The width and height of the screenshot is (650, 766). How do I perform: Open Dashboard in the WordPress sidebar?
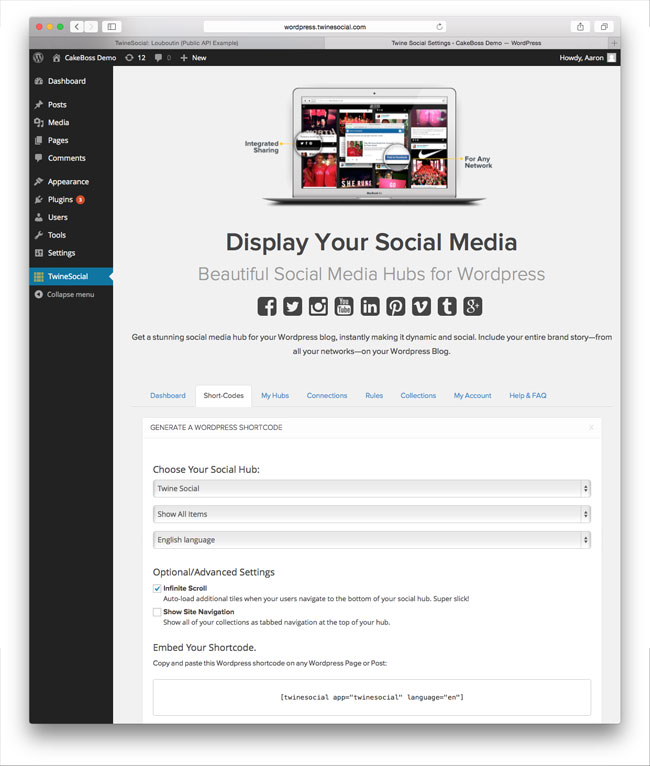click(71, 81)
